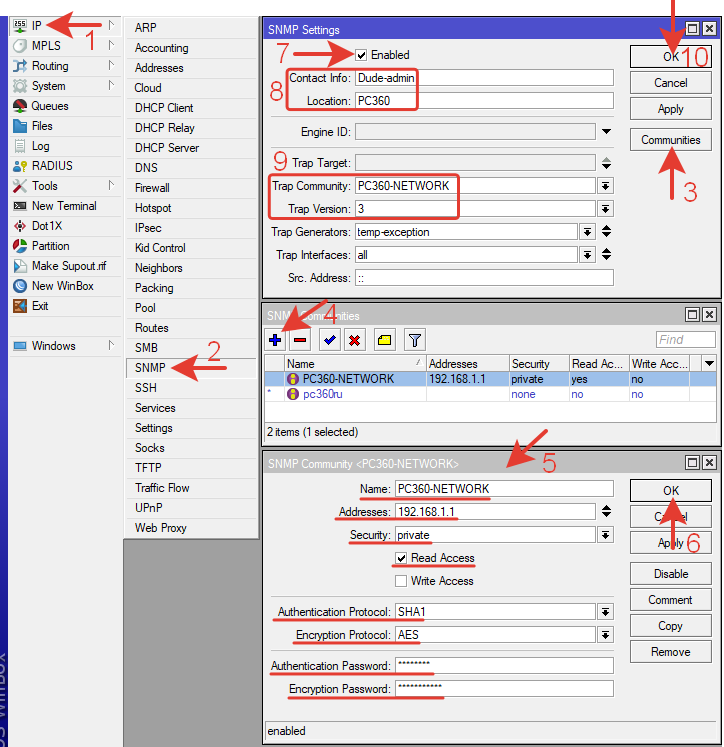724x747 pixels.
Task: Click the New WinBox icon
Action: [20, 286]
